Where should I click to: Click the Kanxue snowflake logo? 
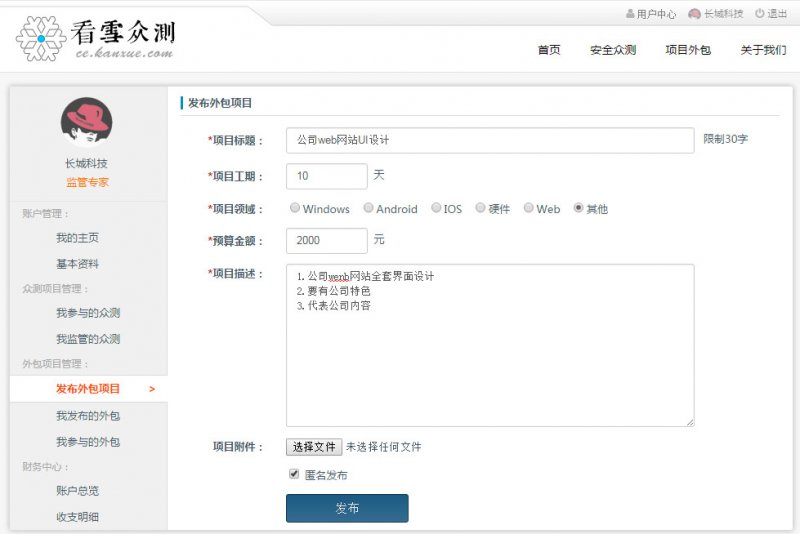point(41,39)
